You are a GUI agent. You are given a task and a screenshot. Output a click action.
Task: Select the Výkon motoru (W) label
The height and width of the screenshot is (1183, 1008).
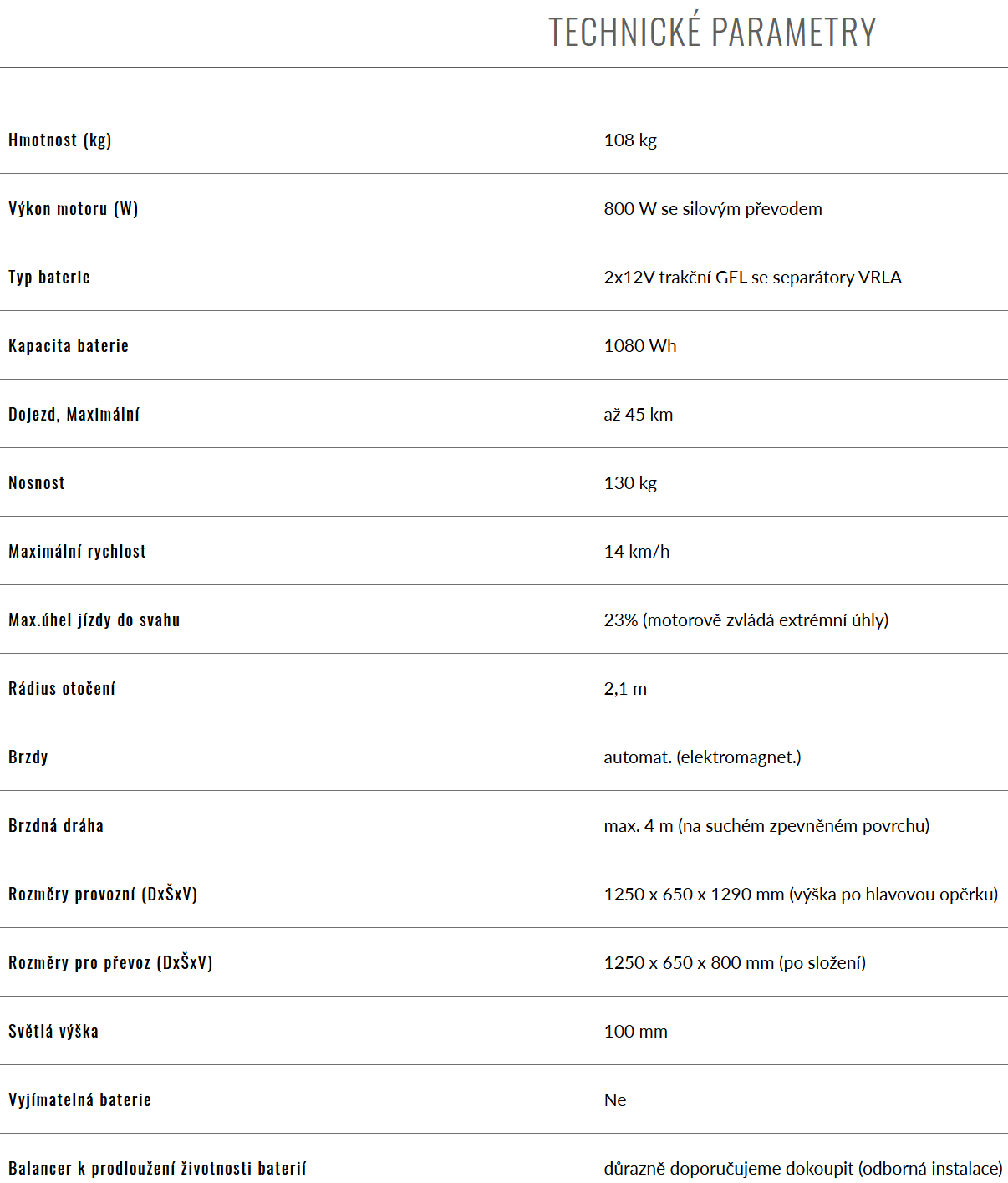tap(74, 208)
